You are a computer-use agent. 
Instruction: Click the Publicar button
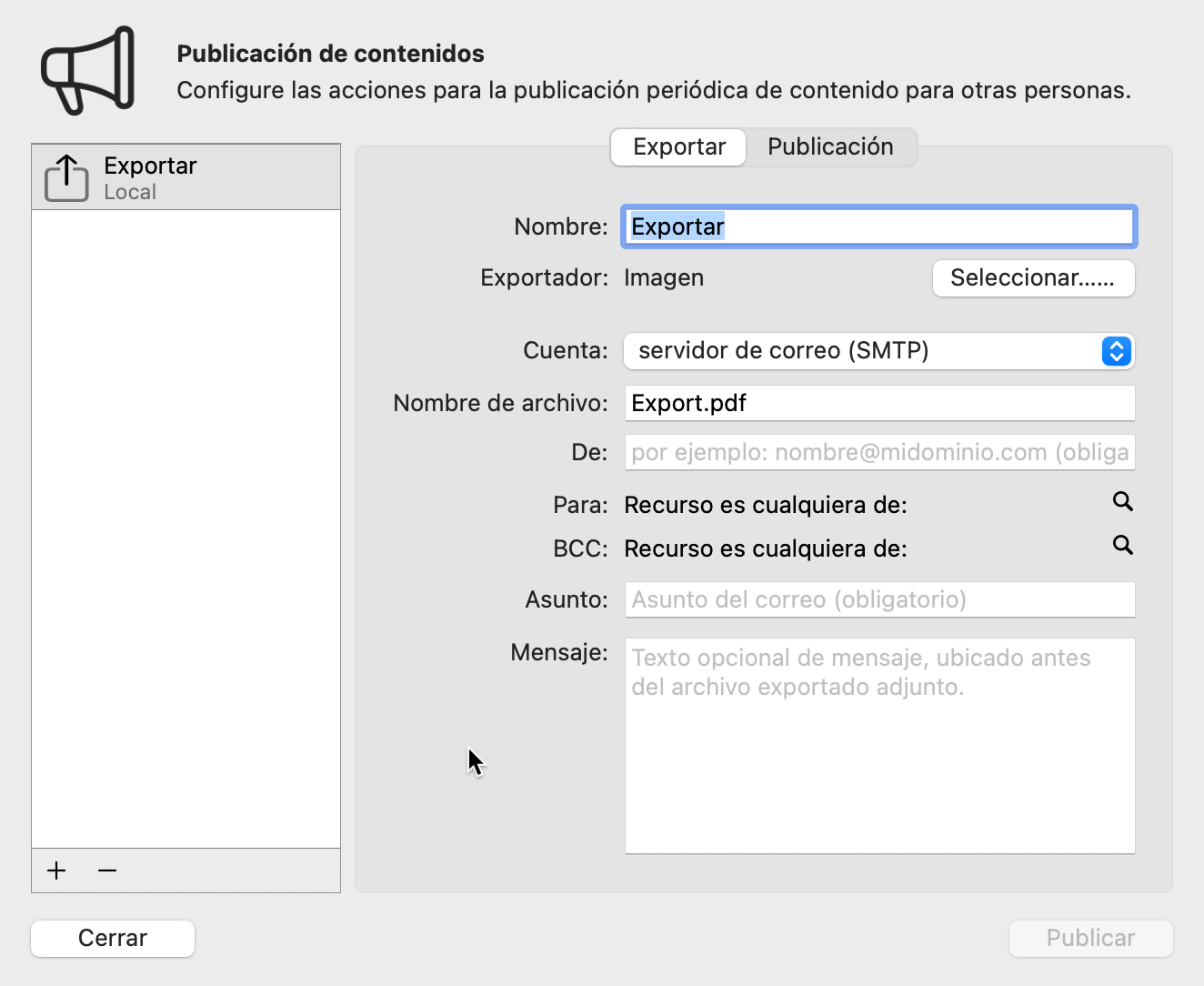(1090, 938)
